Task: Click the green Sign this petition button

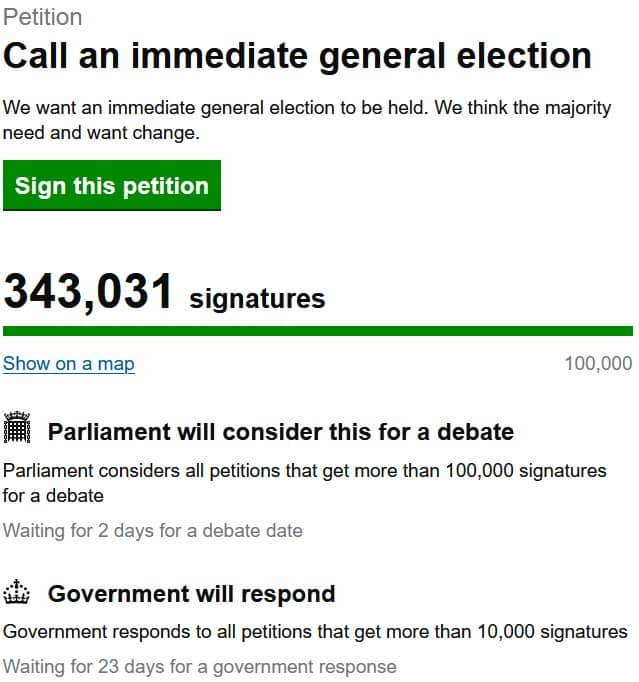Action: 112,186
